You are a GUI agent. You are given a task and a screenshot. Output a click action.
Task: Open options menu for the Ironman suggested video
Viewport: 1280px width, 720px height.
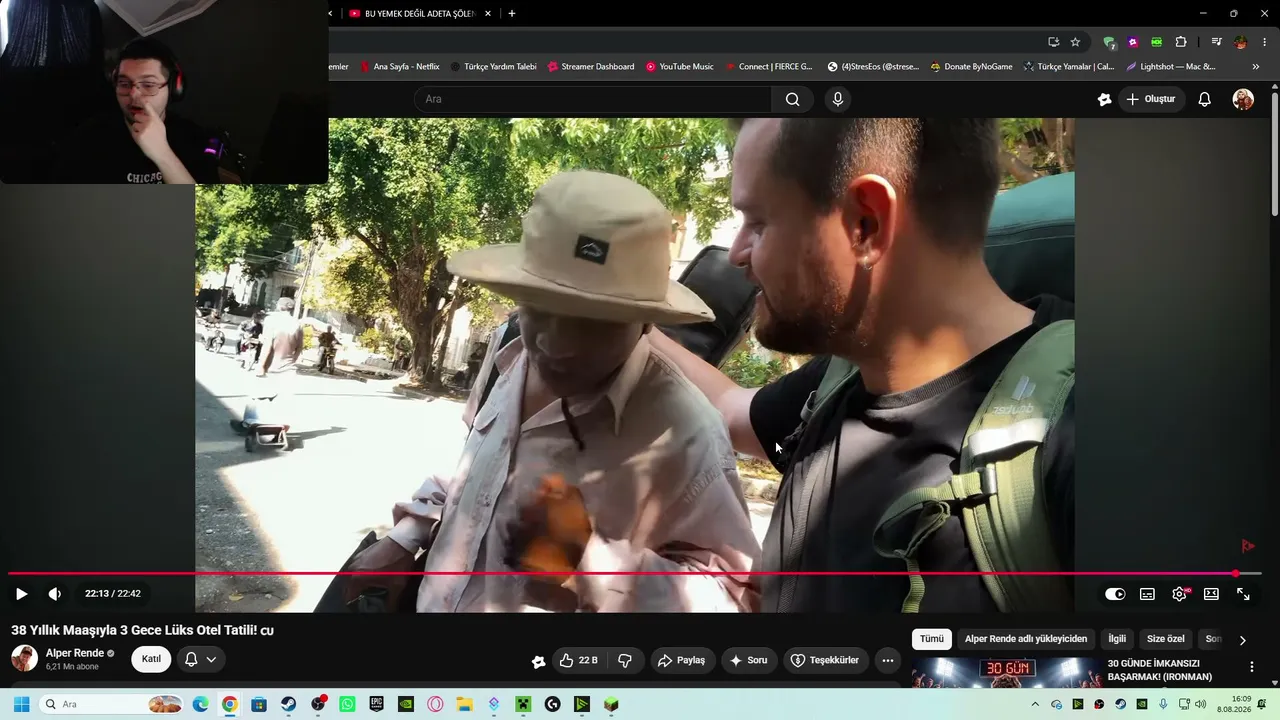(x=1251, y=667)
